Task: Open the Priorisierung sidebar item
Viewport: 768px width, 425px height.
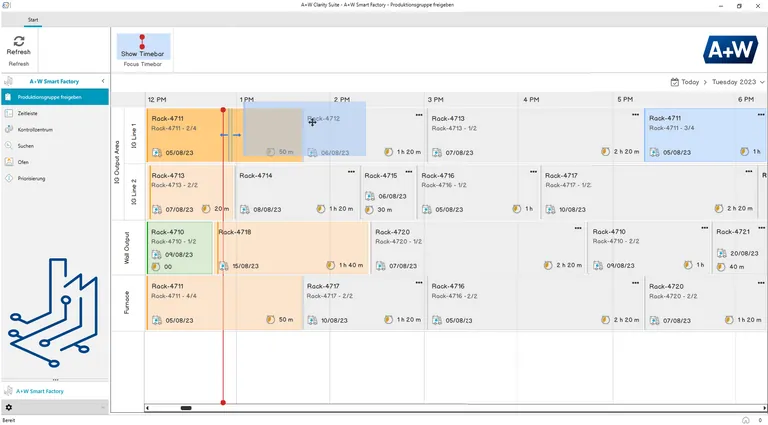Action: click(x=31, y=178)
